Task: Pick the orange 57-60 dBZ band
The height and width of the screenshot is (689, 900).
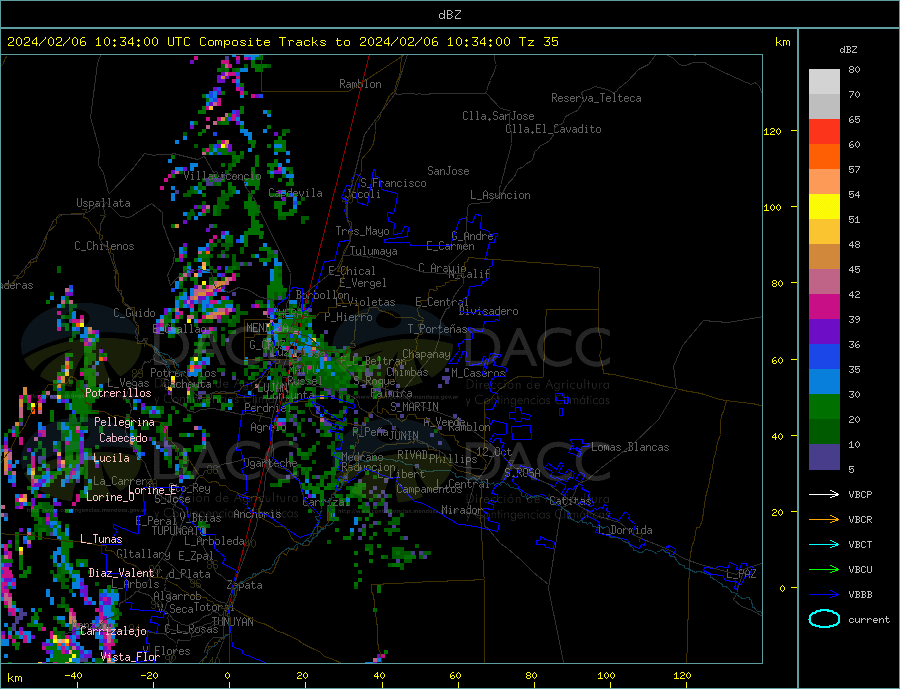Action: point(824,157)
